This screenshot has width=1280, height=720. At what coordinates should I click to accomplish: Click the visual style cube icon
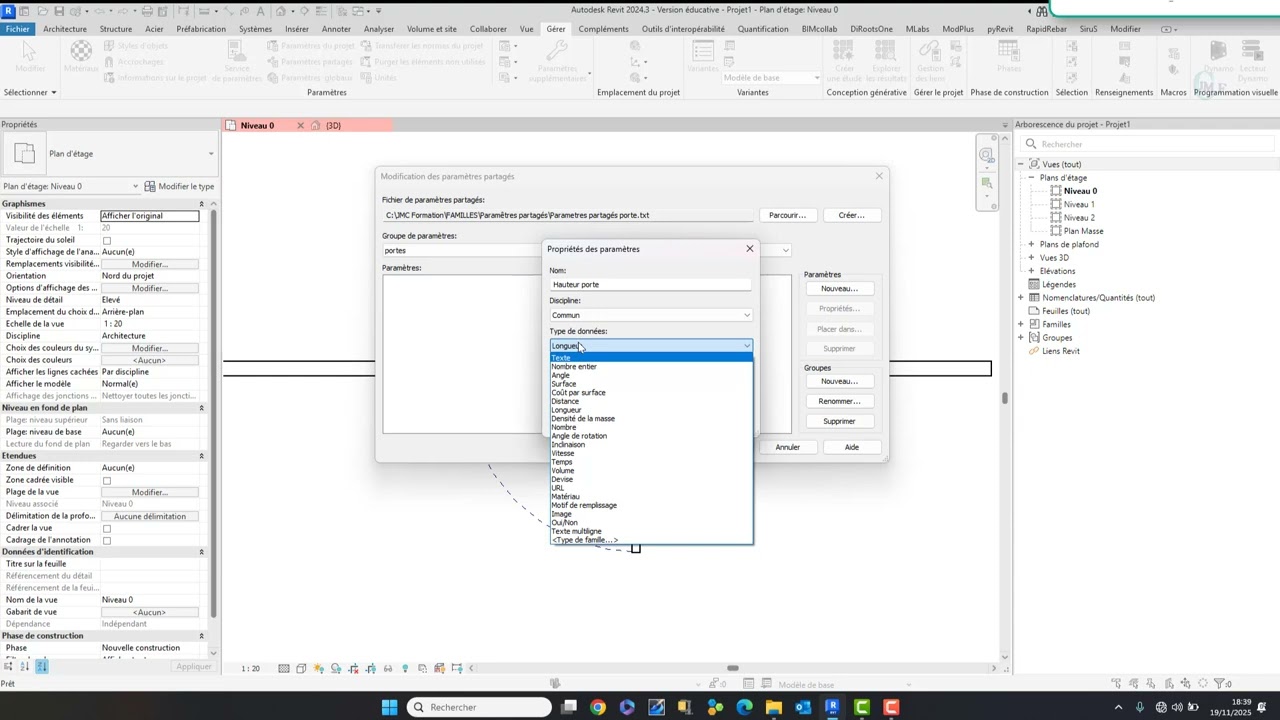(x=301, y=668)
